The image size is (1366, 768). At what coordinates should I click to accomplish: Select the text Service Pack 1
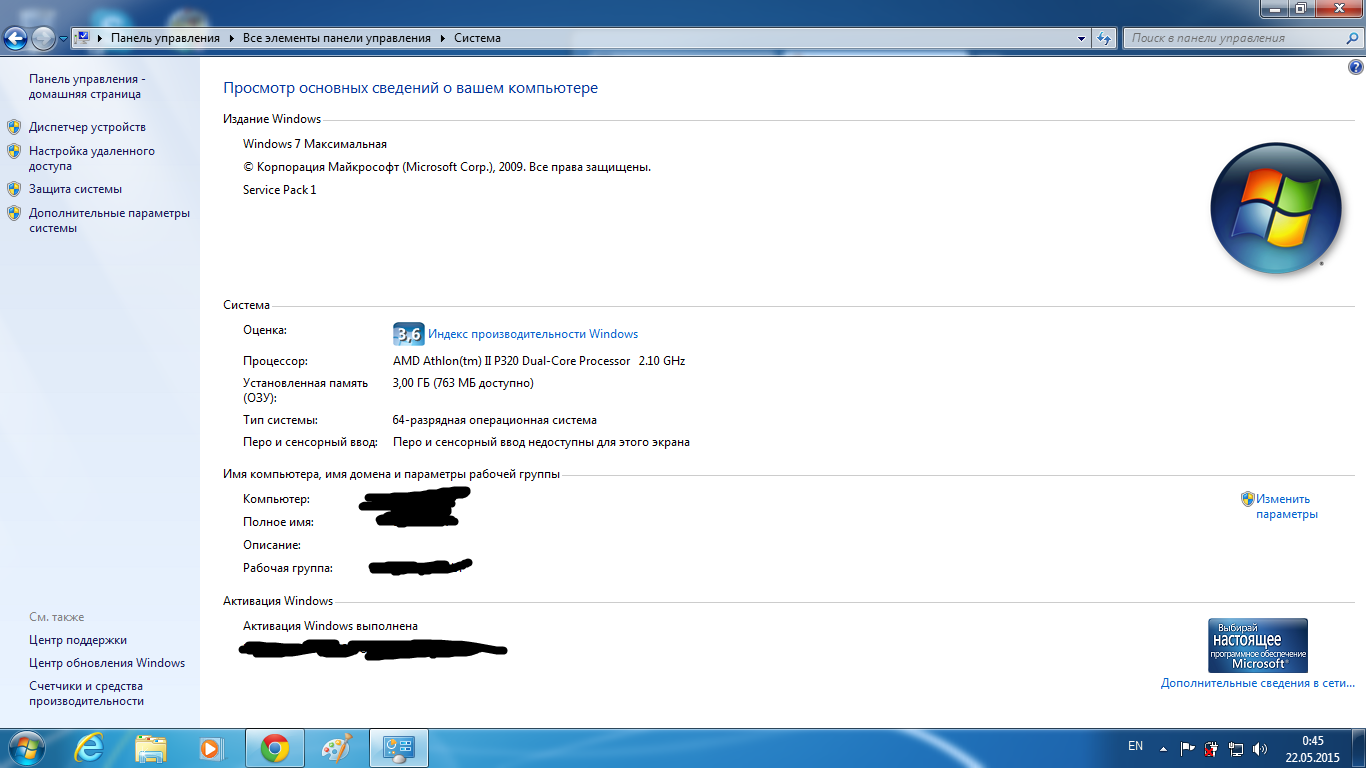point(280,190)
